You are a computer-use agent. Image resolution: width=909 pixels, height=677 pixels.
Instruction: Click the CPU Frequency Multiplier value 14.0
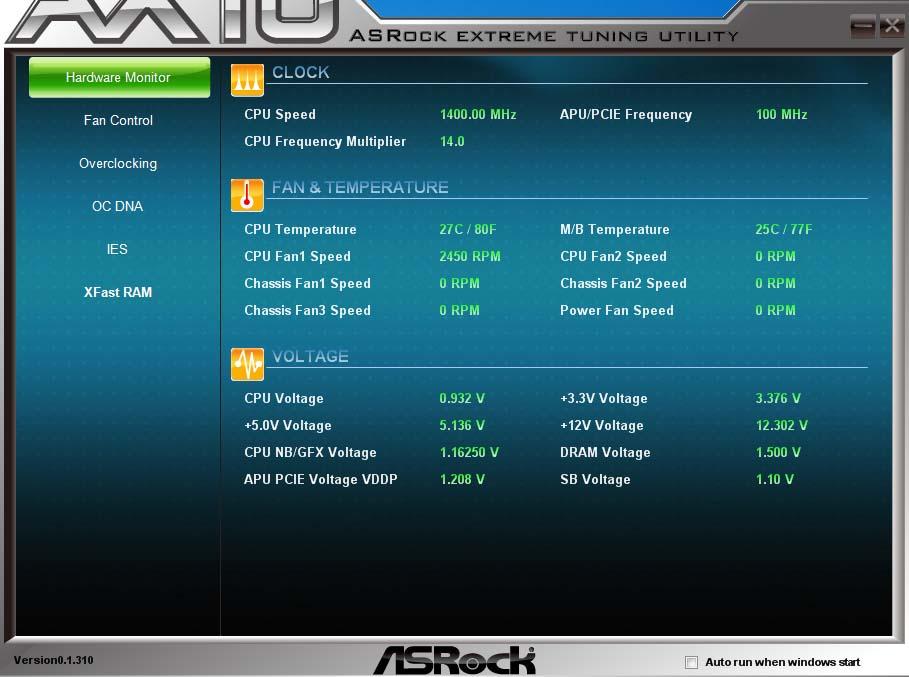click(452, 141)
